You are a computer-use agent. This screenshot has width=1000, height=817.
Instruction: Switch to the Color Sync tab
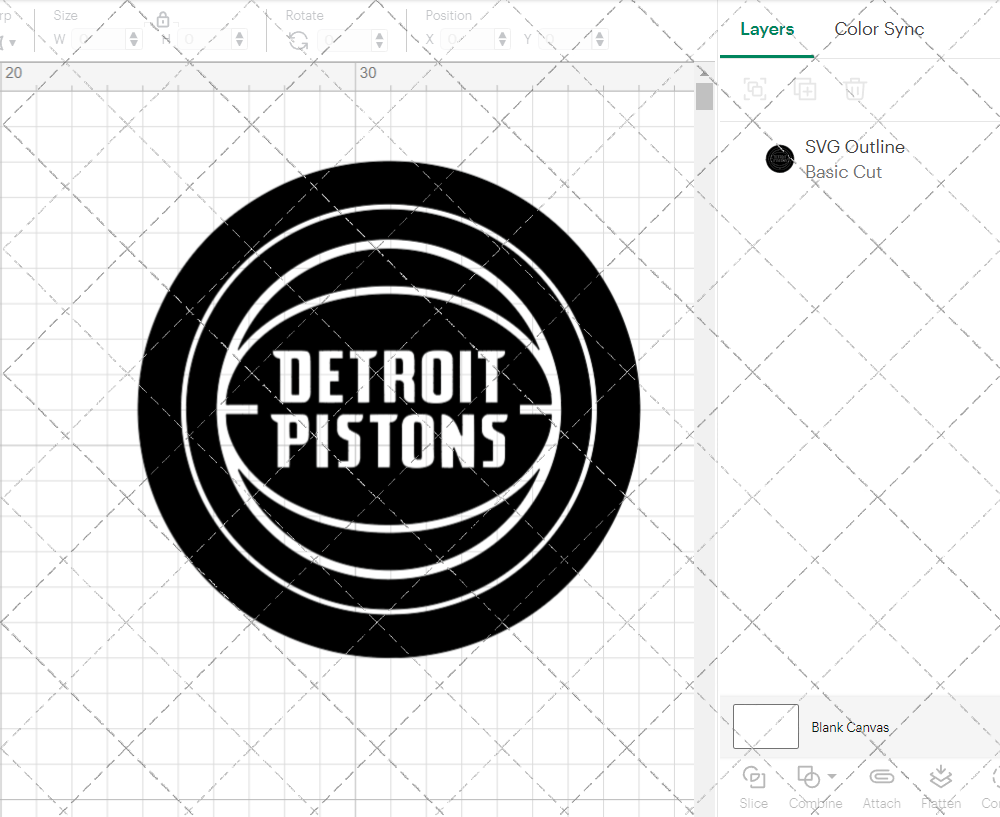point(879,29)
